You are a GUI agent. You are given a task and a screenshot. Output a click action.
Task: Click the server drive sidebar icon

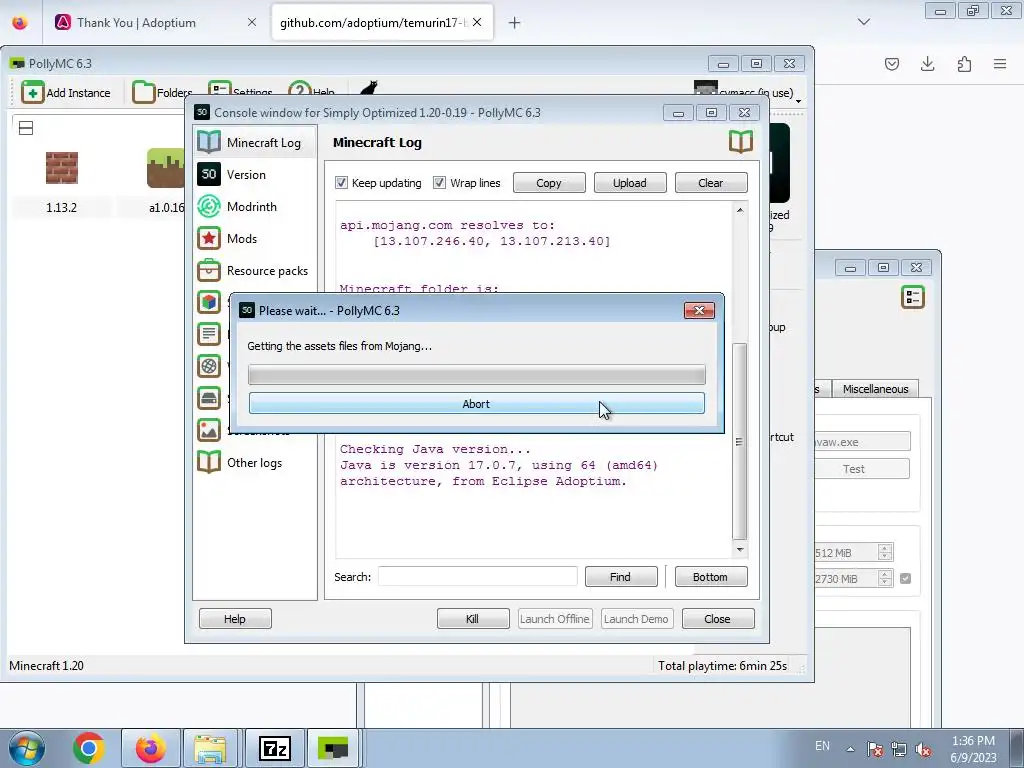(209, 398)
